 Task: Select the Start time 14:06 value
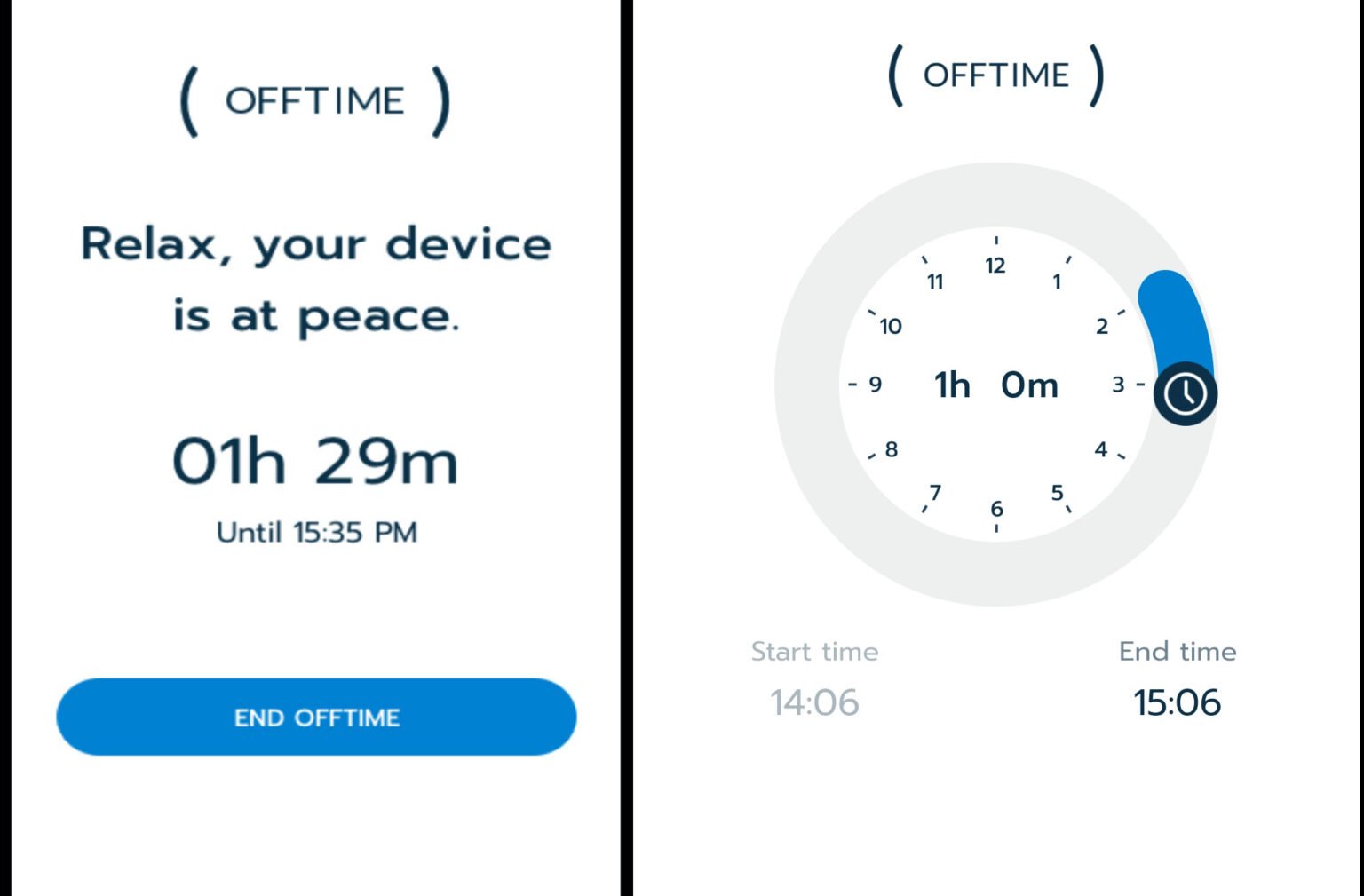pyautogui.click(x=814, y=702)
